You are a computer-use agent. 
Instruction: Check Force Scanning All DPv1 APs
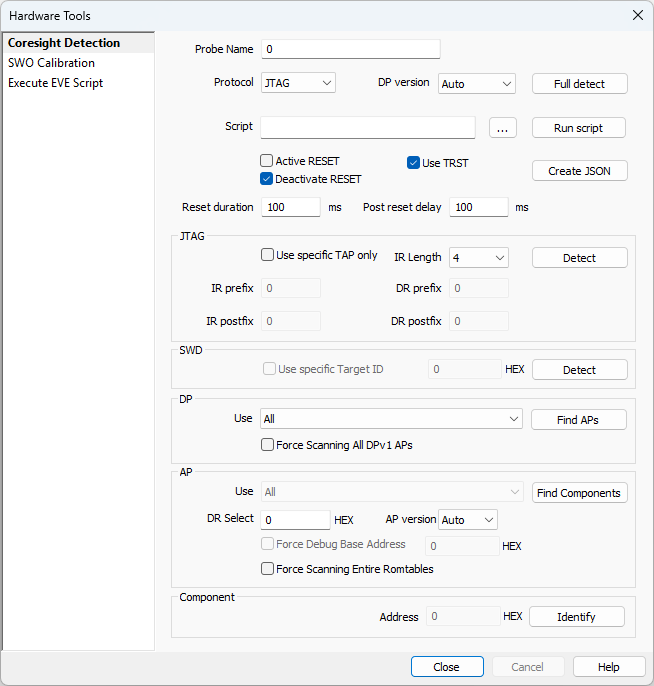tap(267, 445)
